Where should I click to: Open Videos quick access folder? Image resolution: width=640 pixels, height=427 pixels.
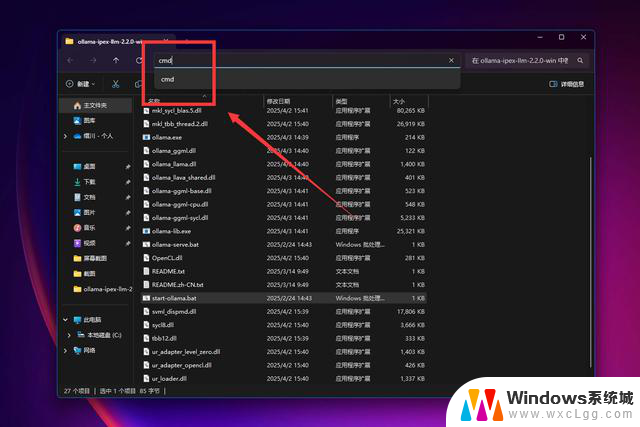(89, 243)
